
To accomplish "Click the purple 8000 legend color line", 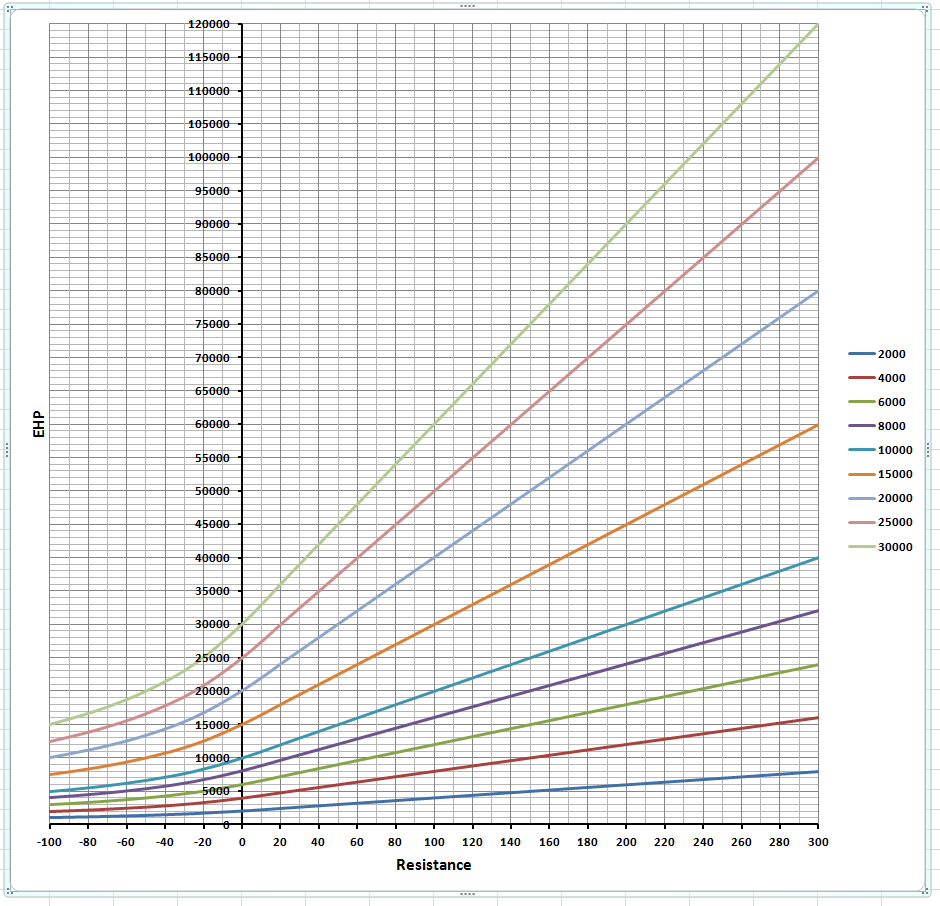I will click(x=860, y=427).
